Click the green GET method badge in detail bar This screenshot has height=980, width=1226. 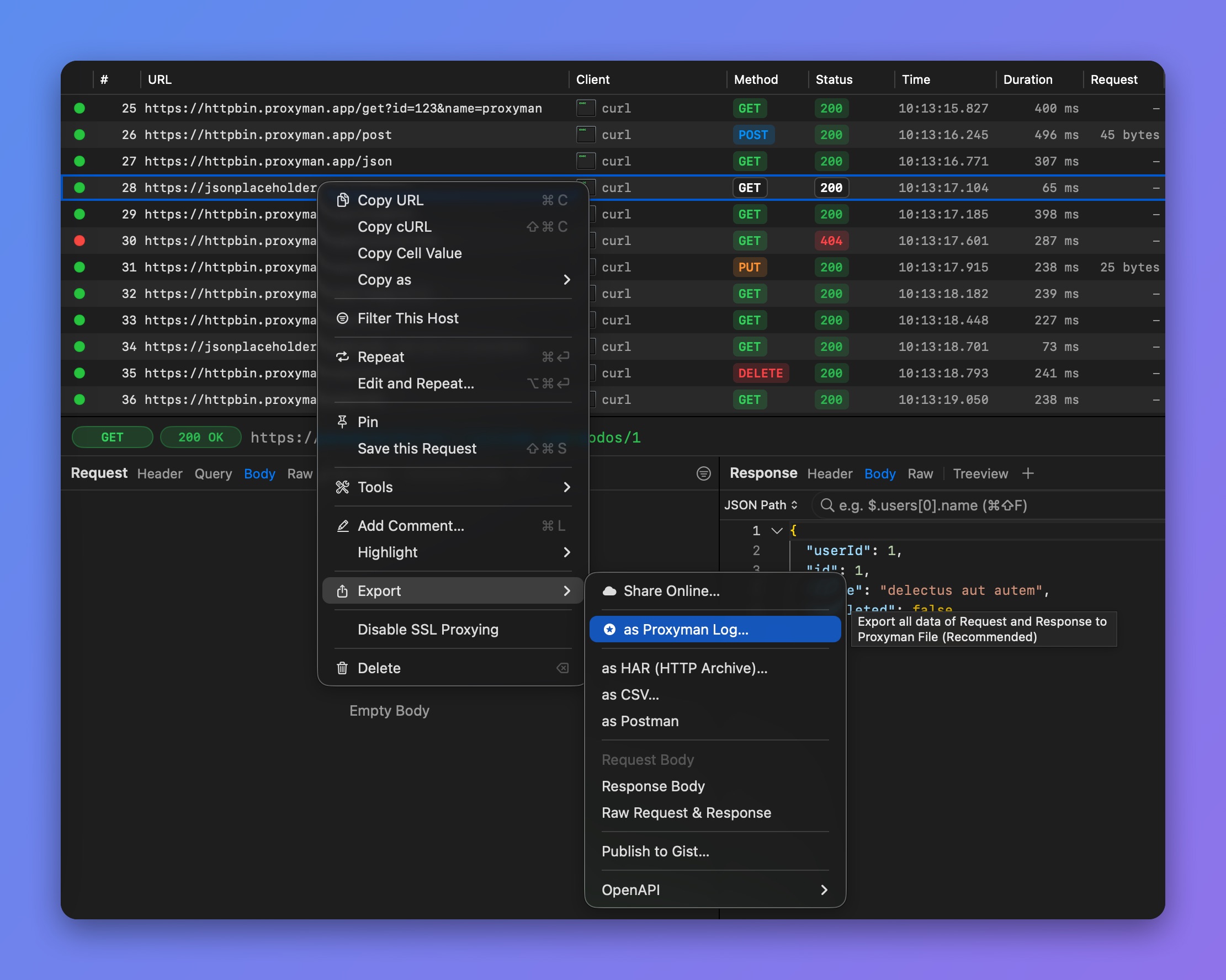tap(112, 437)
